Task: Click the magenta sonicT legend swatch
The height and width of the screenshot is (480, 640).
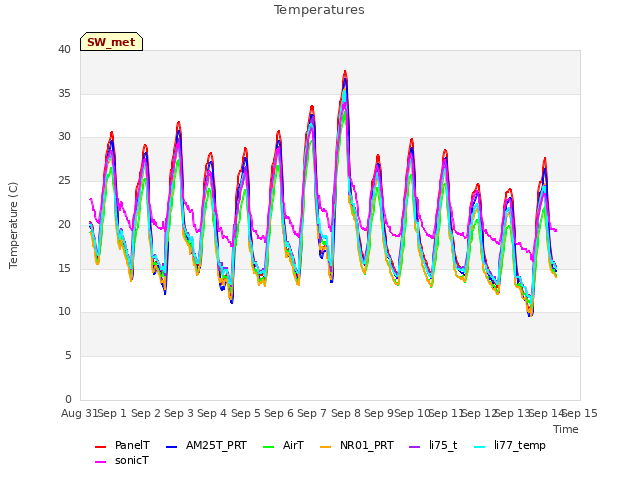Action: [100, 462]
